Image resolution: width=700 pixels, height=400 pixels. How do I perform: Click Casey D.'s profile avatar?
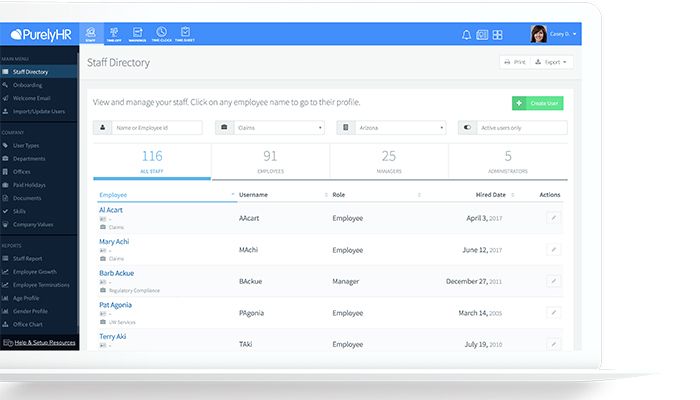tap(538, 34)
